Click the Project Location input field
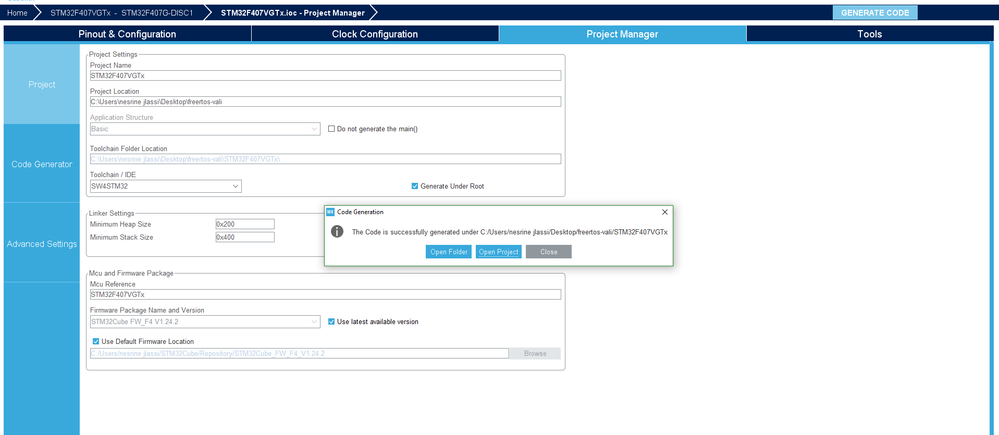This screenshot has width=999, height=435. tap(326, 102)
